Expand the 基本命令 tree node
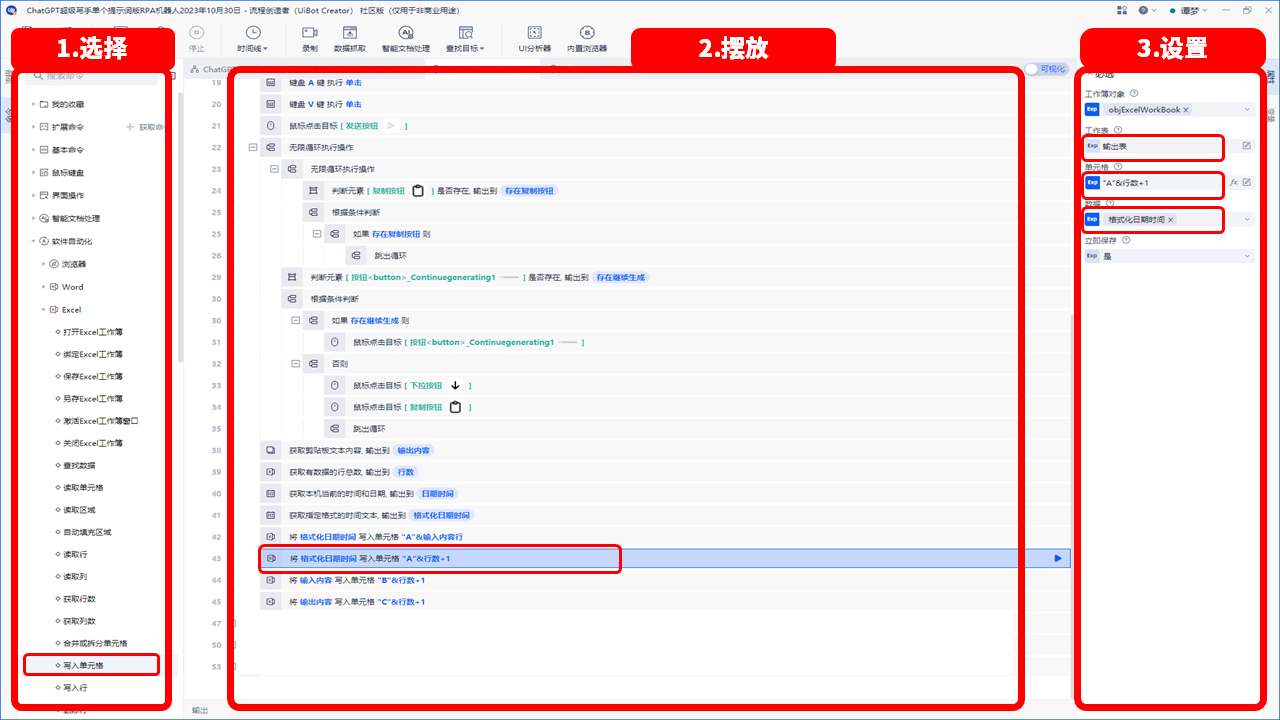This screenshot has width=1280, height=720. (32, 150)
